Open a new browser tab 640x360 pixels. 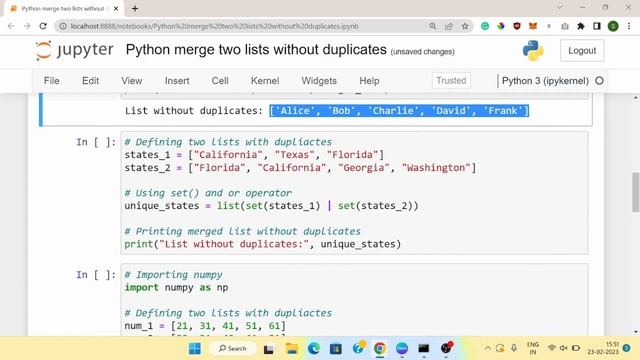point(135,8)
